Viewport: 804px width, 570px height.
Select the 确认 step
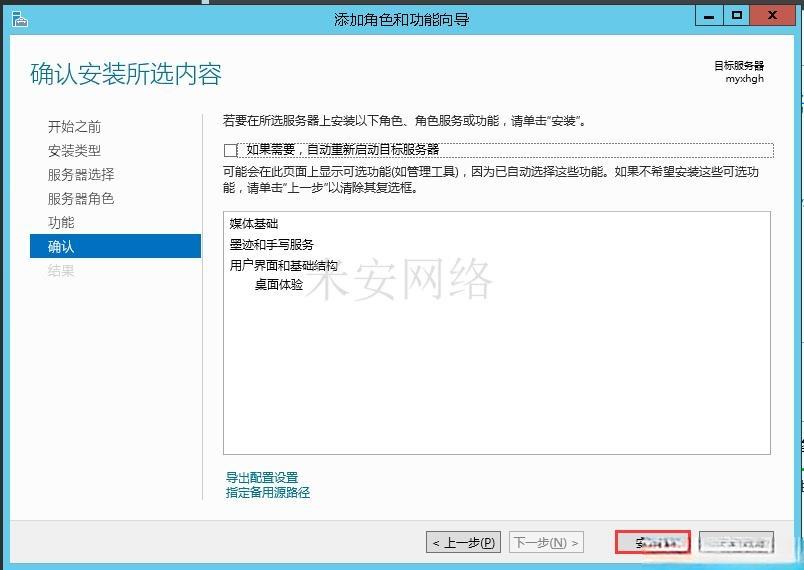click(115, 246)
